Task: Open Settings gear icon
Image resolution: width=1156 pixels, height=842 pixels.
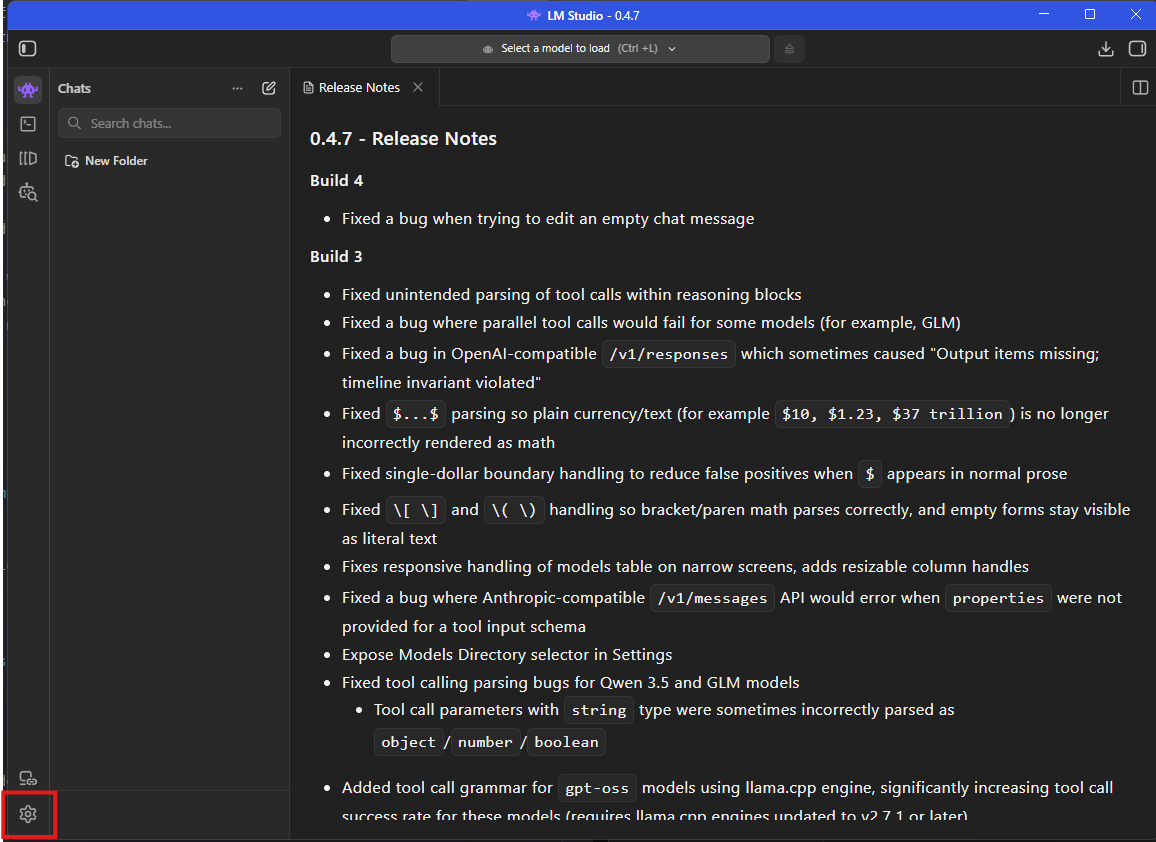Action: (28, 814)
